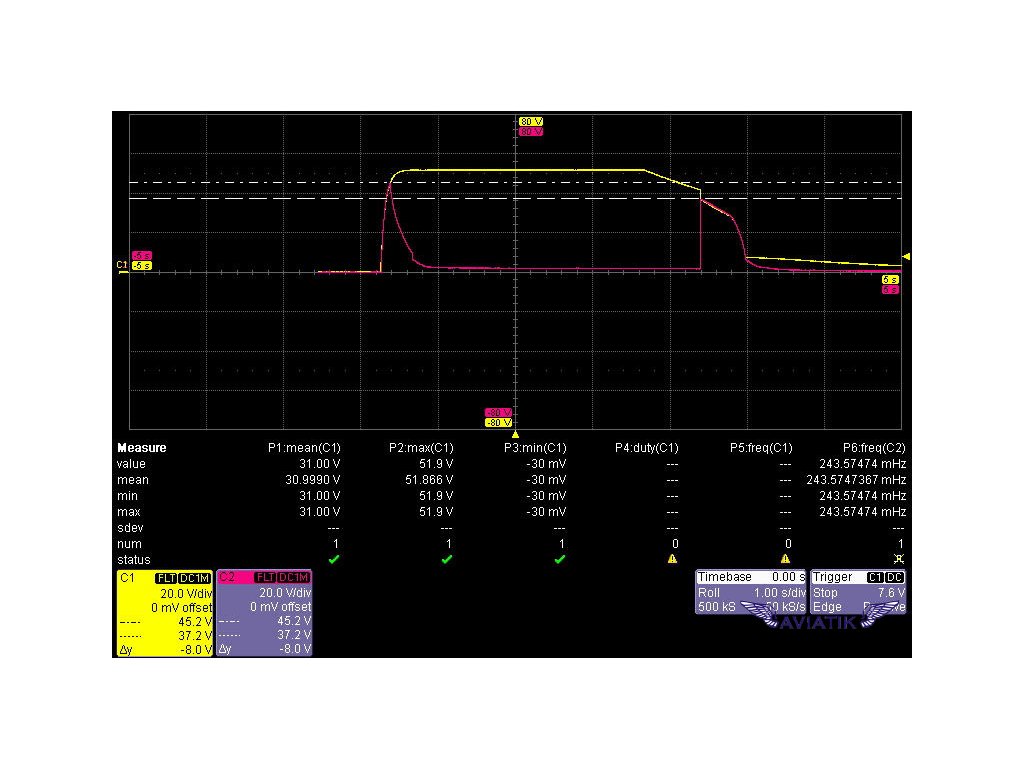Click the P2:max(C1) measurement header

421,448
